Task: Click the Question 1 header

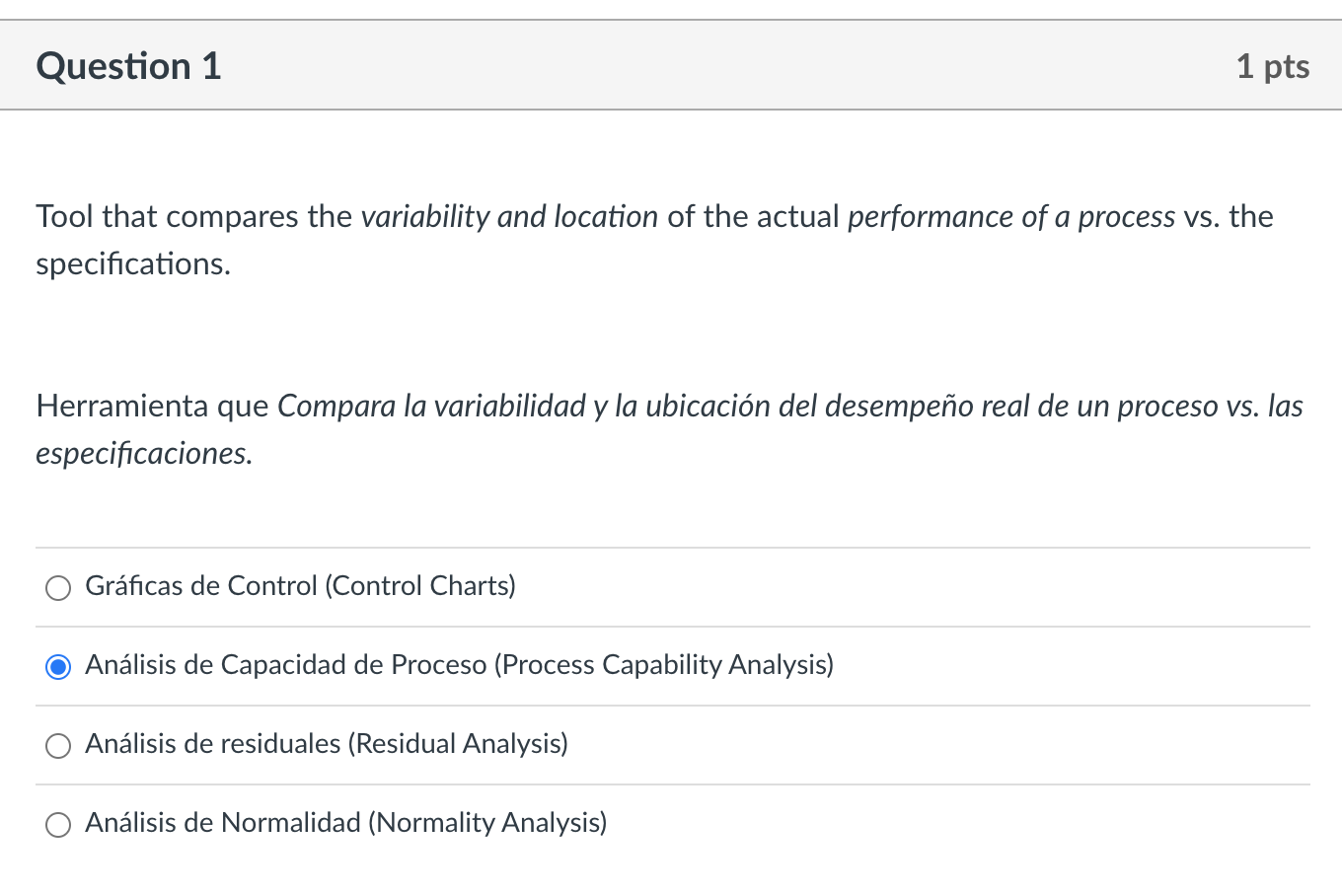Action: [x=126, y=65]
